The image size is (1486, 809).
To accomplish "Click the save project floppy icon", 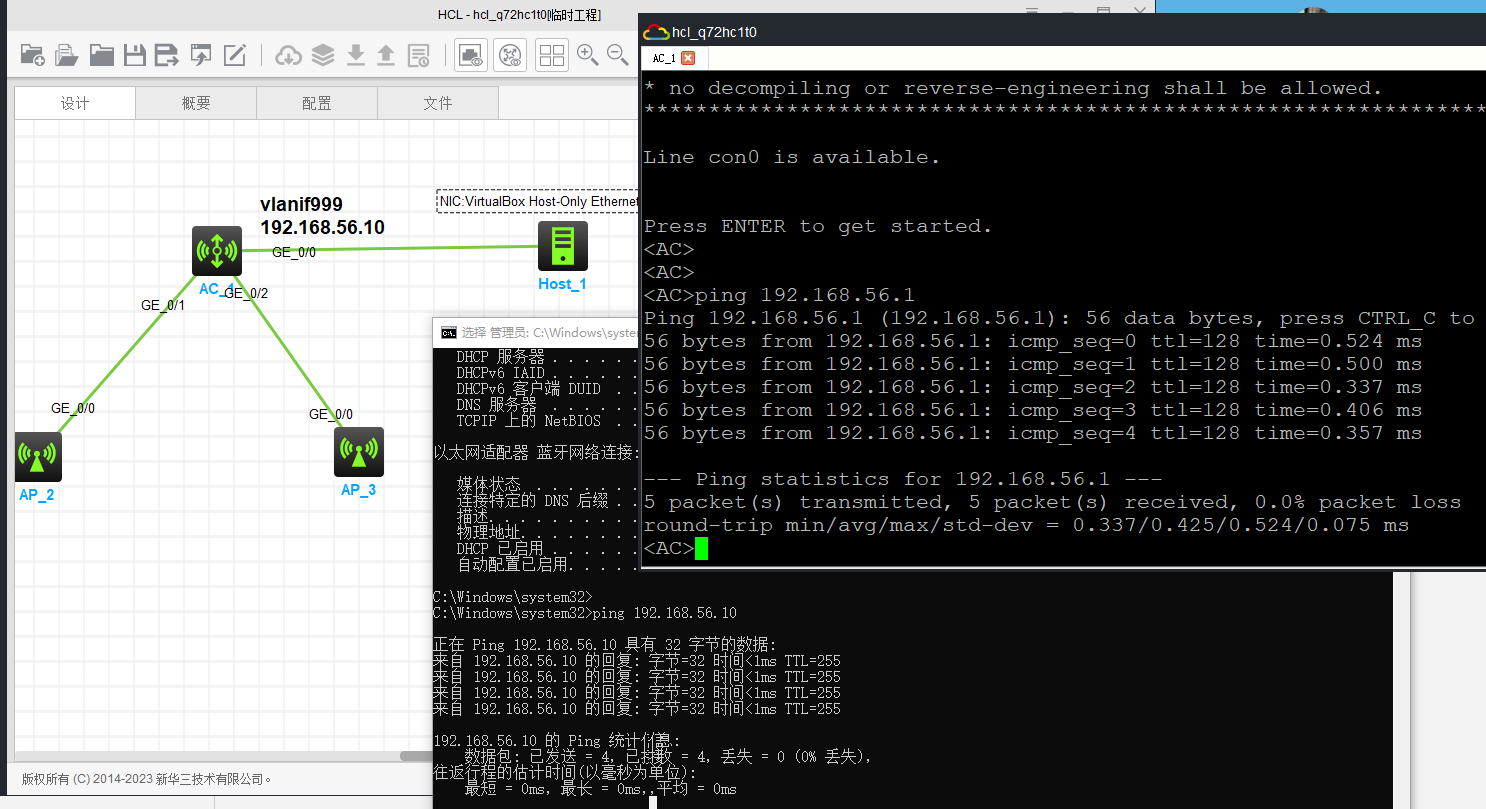I will [x=134, y=55].
